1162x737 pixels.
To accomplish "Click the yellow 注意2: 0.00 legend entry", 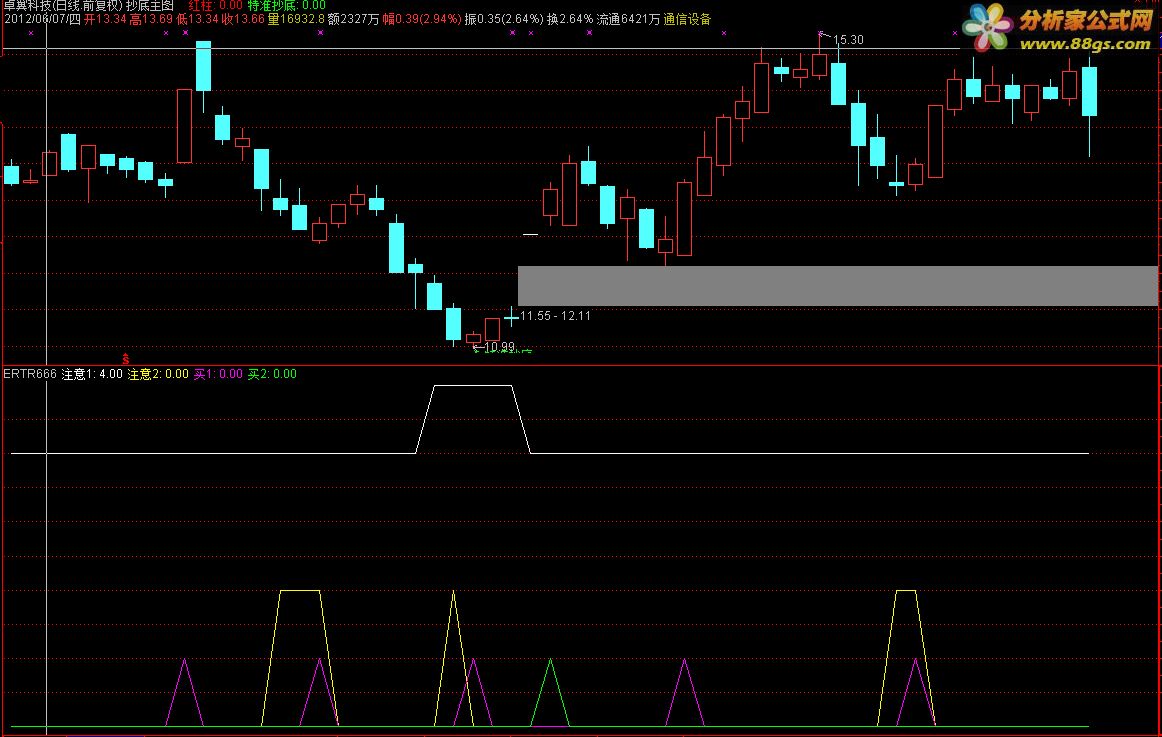I will [158, 374].
